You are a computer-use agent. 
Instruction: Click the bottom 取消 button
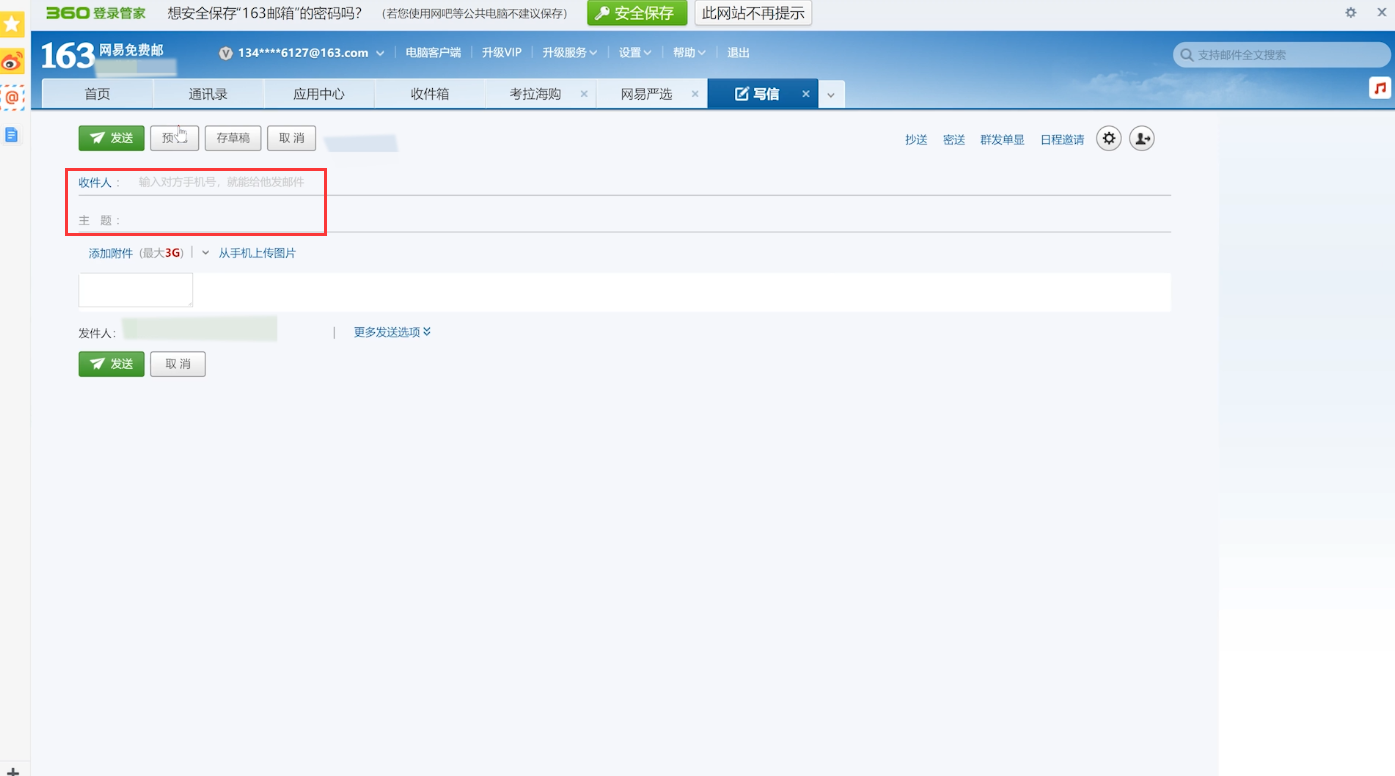click(x=178, y=364)
